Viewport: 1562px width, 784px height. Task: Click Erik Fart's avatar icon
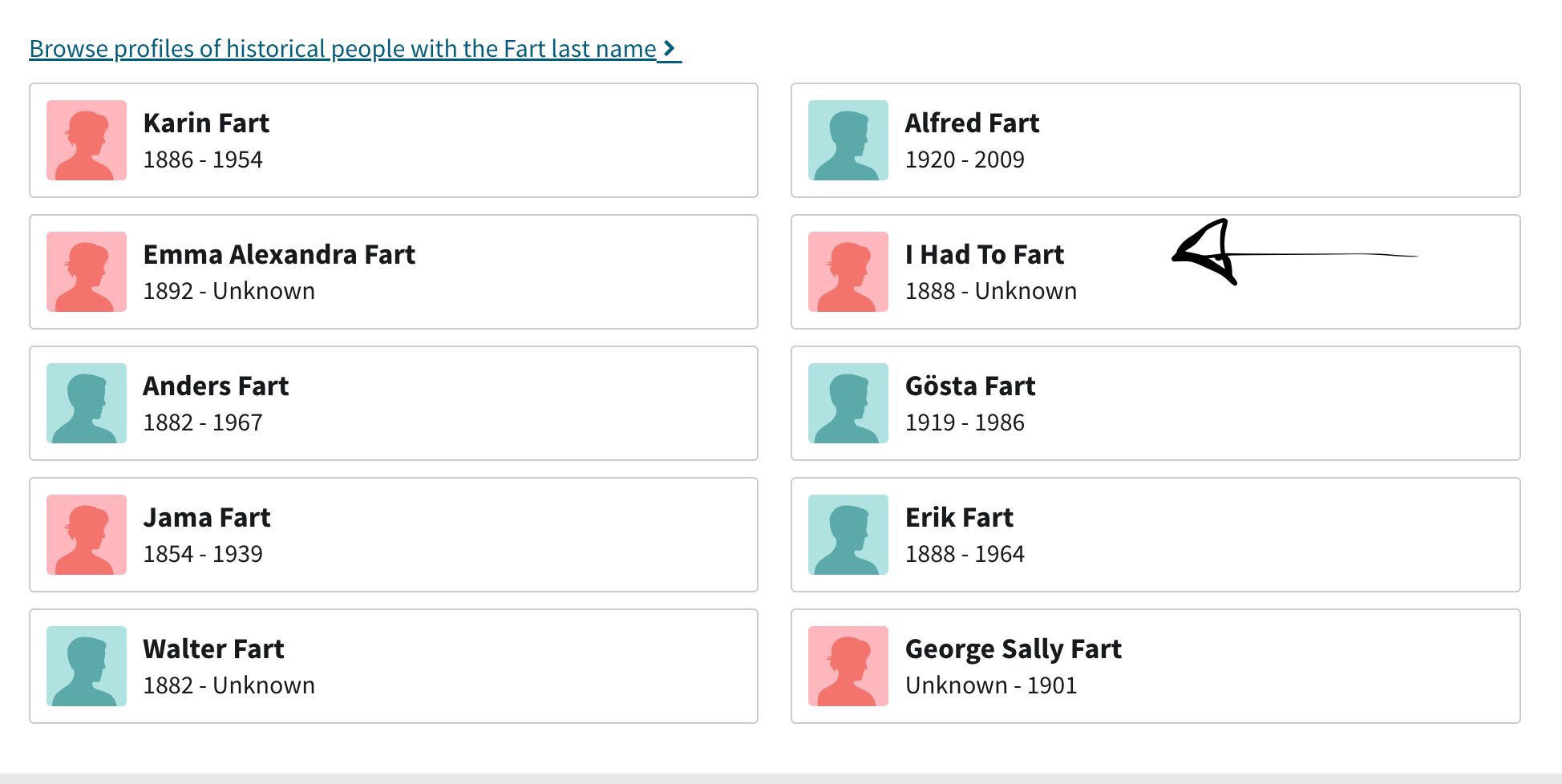(x=848, y=535)
